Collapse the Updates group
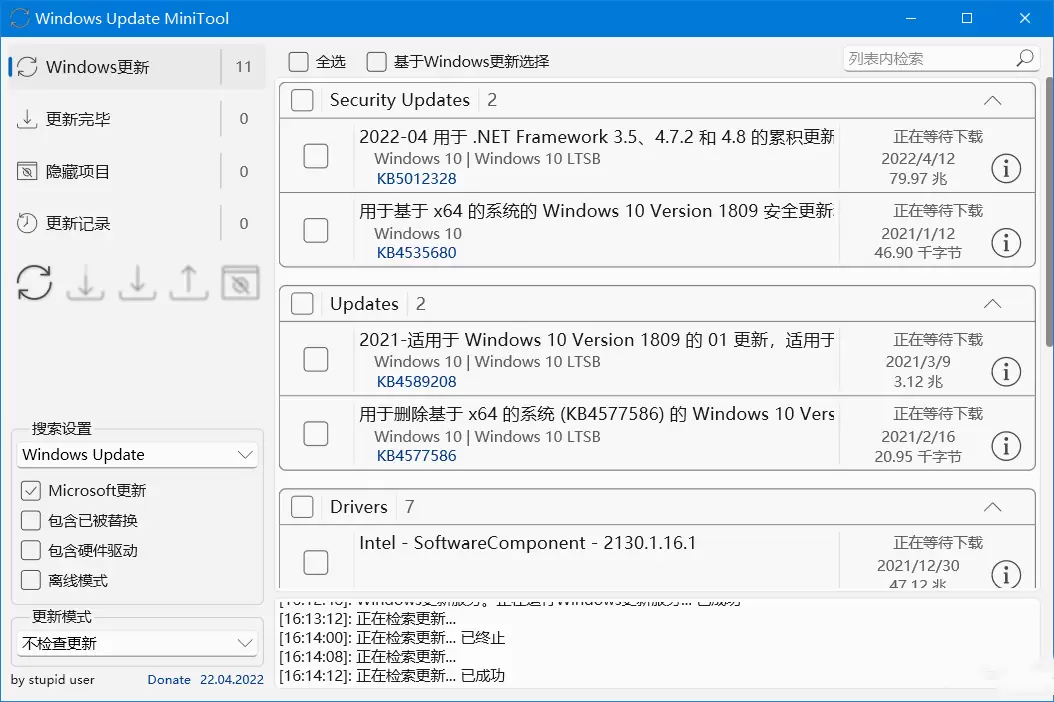Image resolution: width=1054 pixels, height=702 pixels. pos(992,304)
